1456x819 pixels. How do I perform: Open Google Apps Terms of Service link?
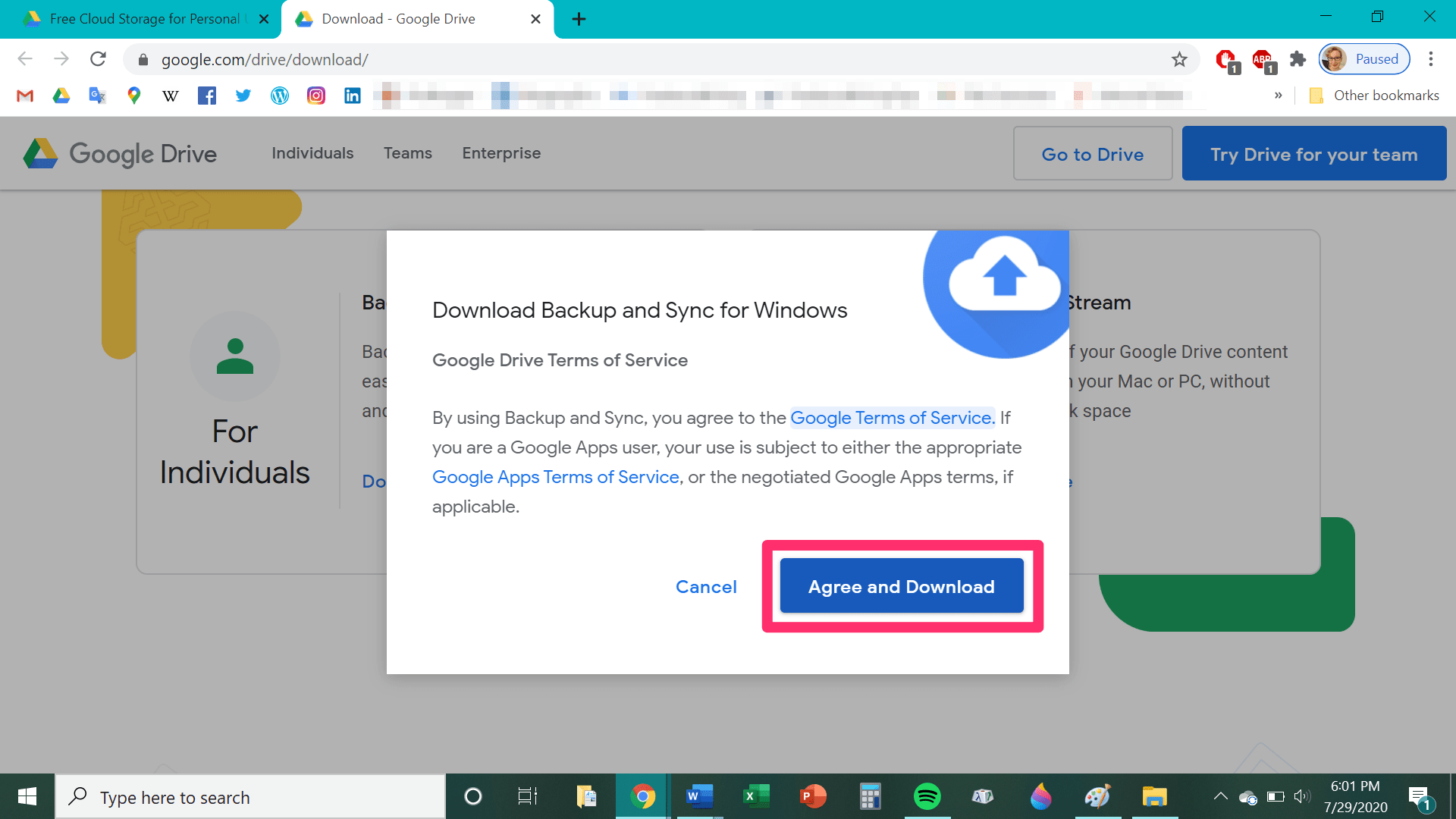(x=555, y=477)
